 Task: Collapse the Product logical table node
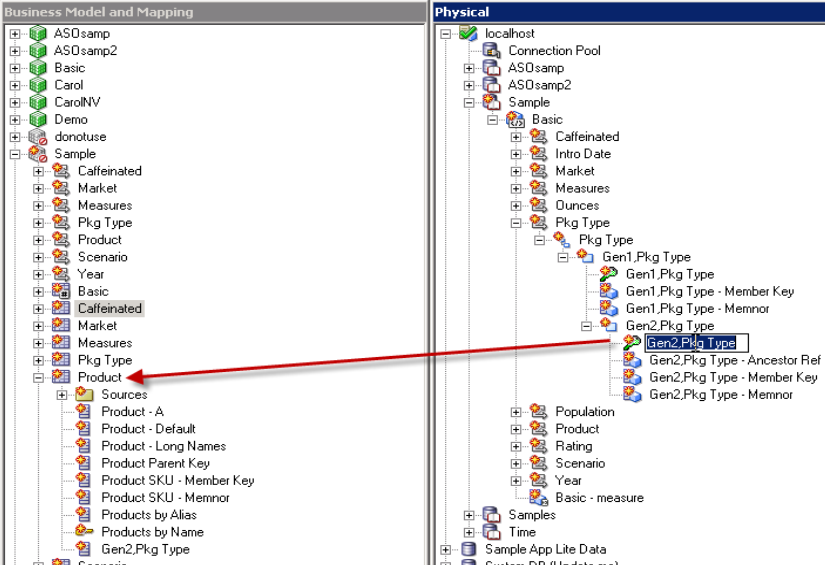pyautogui.click(x=38, y=378)
